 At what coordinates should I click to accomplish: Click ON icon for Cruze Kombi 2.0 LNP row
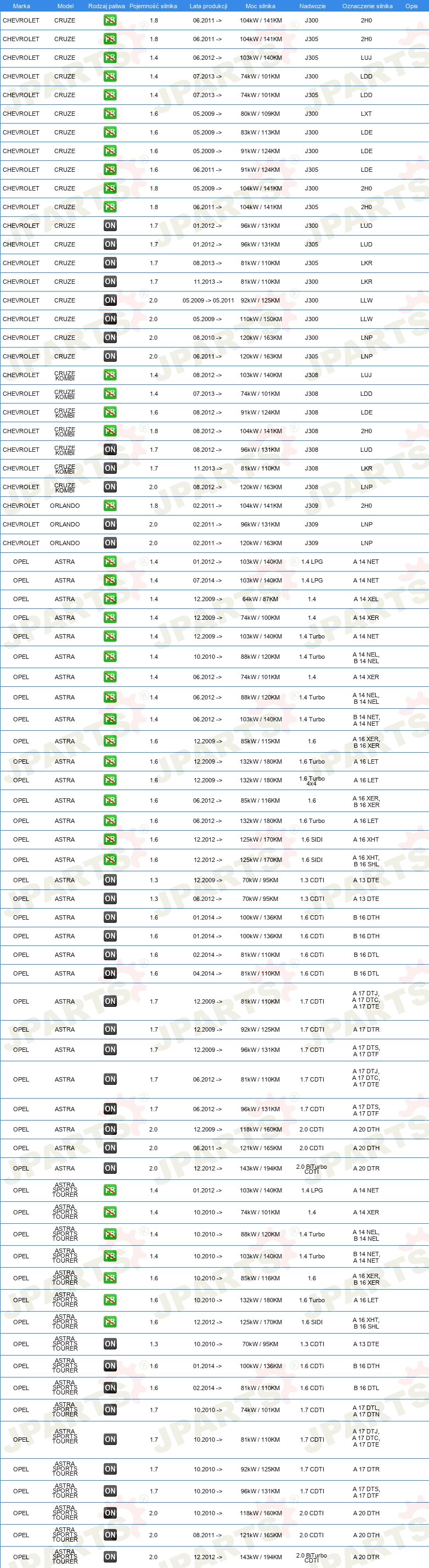(x=110, y=487)
